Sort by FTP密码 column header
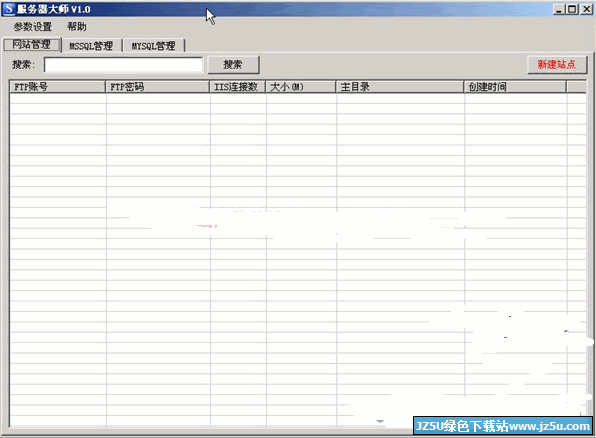The image size is (596, 438). (157, 87)
